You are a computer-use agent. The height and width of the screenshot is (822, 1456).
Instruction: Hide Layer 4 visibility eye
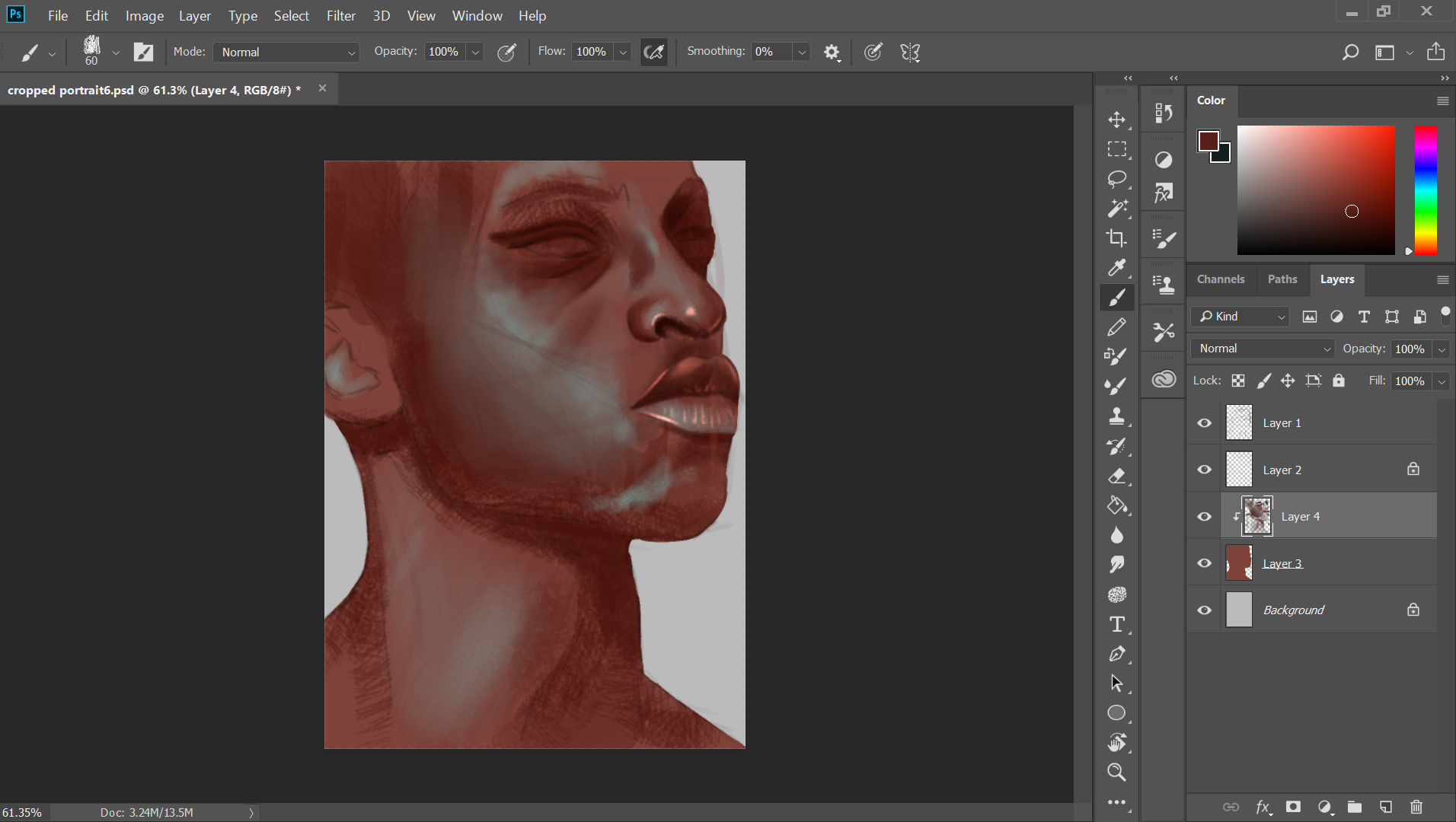pyautogui.click(x=1204, y=517)
